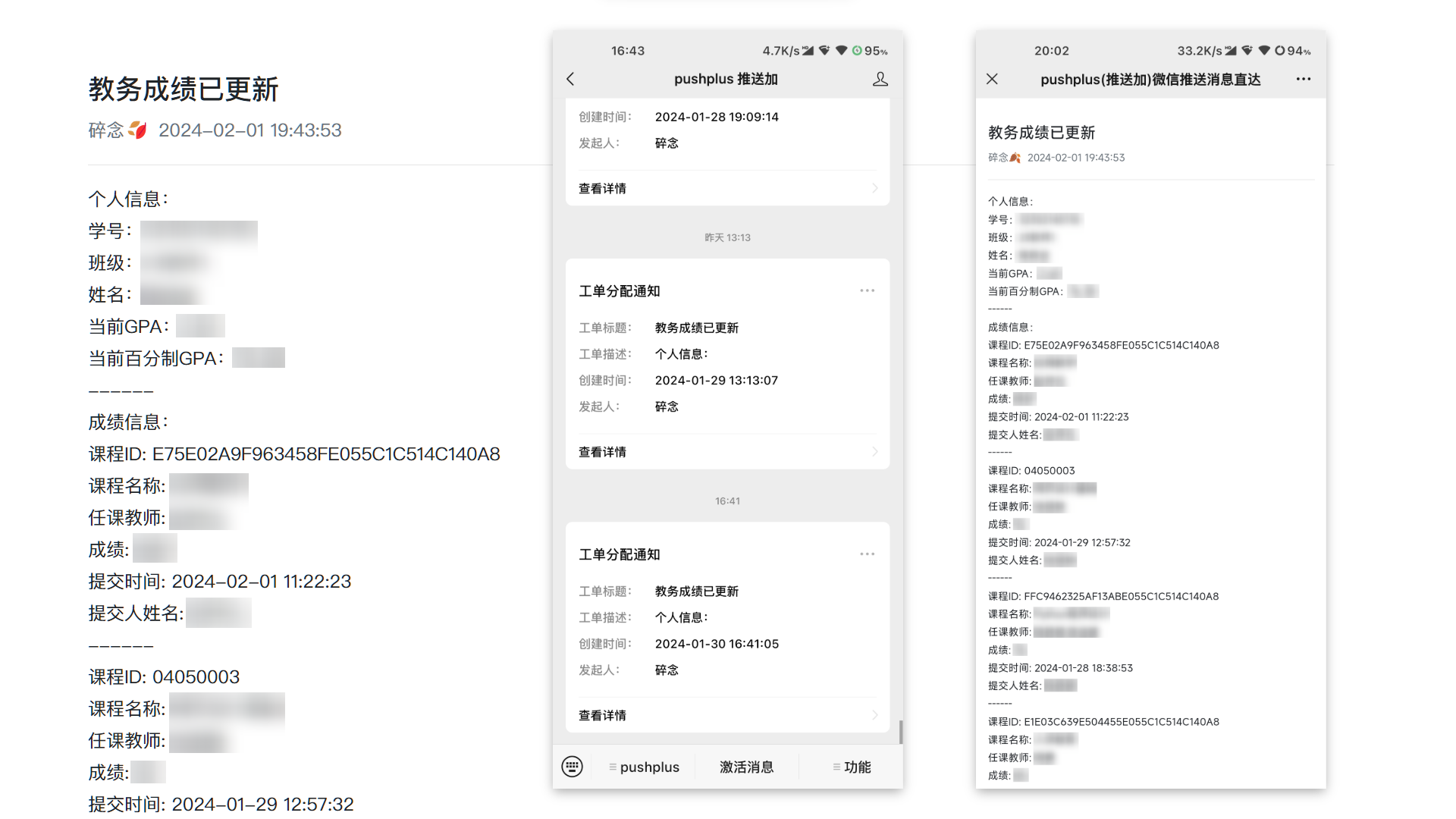Expand the chevron in the 2024-01-29 13:13:07 card

874,452
